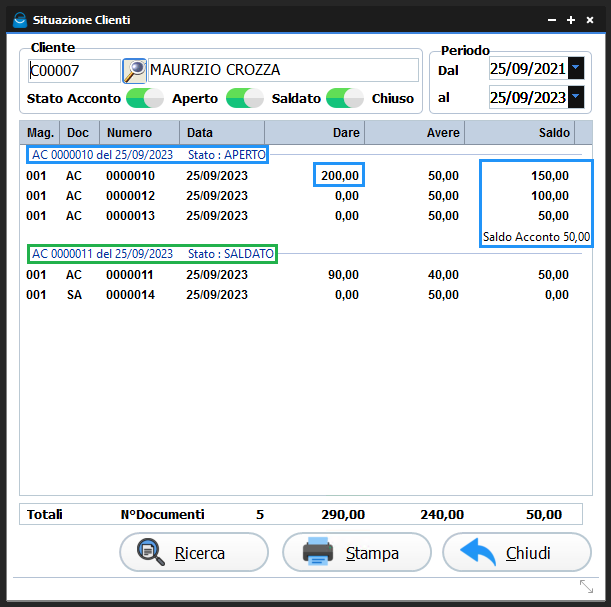This screenshot has width=611, height=607.
Task: Click the Saldo value 150,00
Action: click(550, 176)
